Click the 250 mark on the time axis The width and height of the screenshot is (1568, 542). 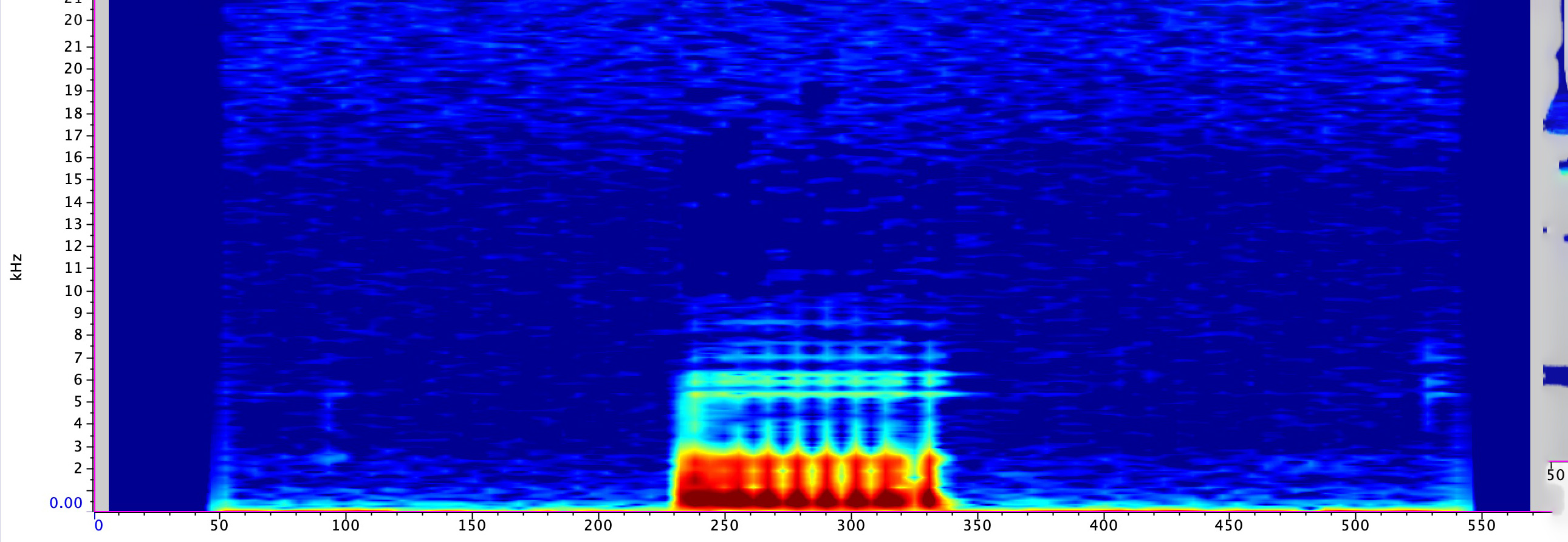point(724,526)
